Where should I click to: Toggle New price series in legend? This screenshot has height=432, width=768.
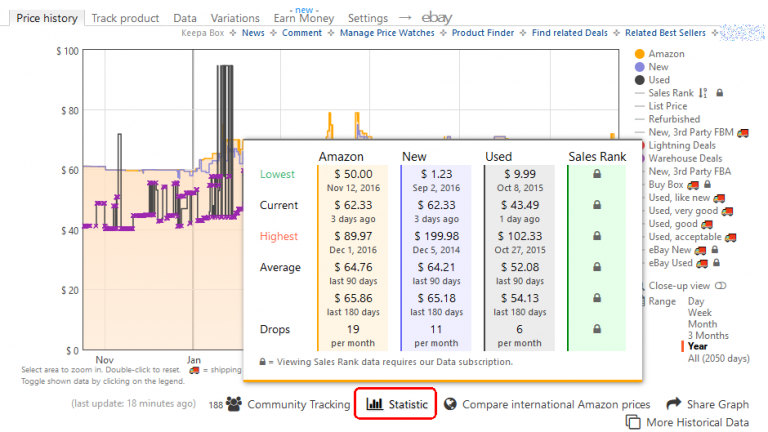click(659, 66)
